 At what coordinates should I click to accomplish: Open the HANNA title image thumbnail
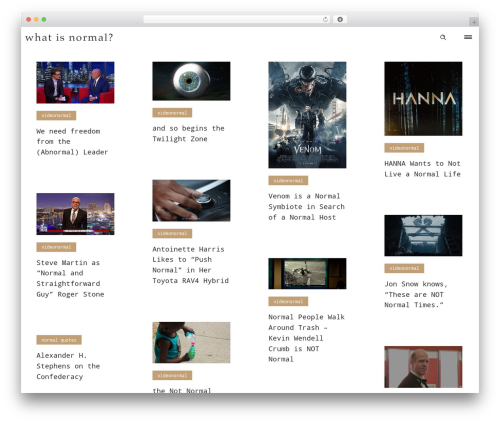coord(423,99)
